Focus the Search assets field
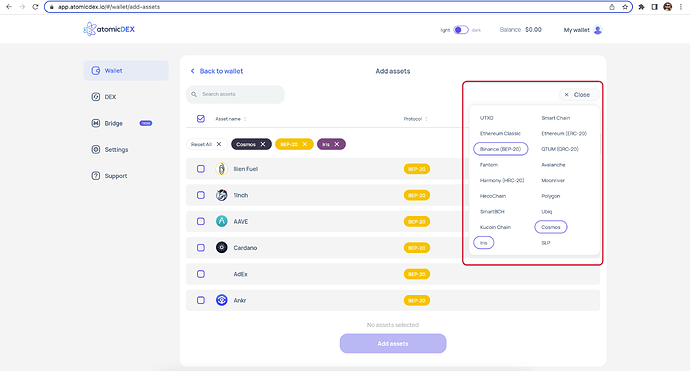The width and height of the screenshot is (690, 371). [235, 94]
